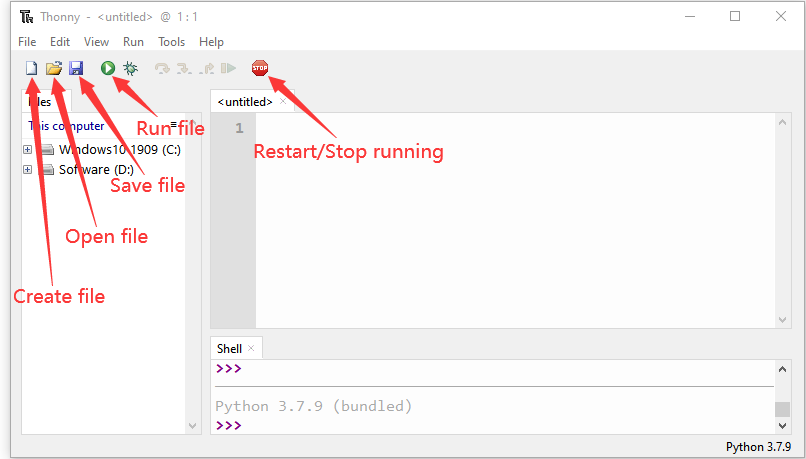
Task: Open the Run menu
Action: tap(133, 42)
